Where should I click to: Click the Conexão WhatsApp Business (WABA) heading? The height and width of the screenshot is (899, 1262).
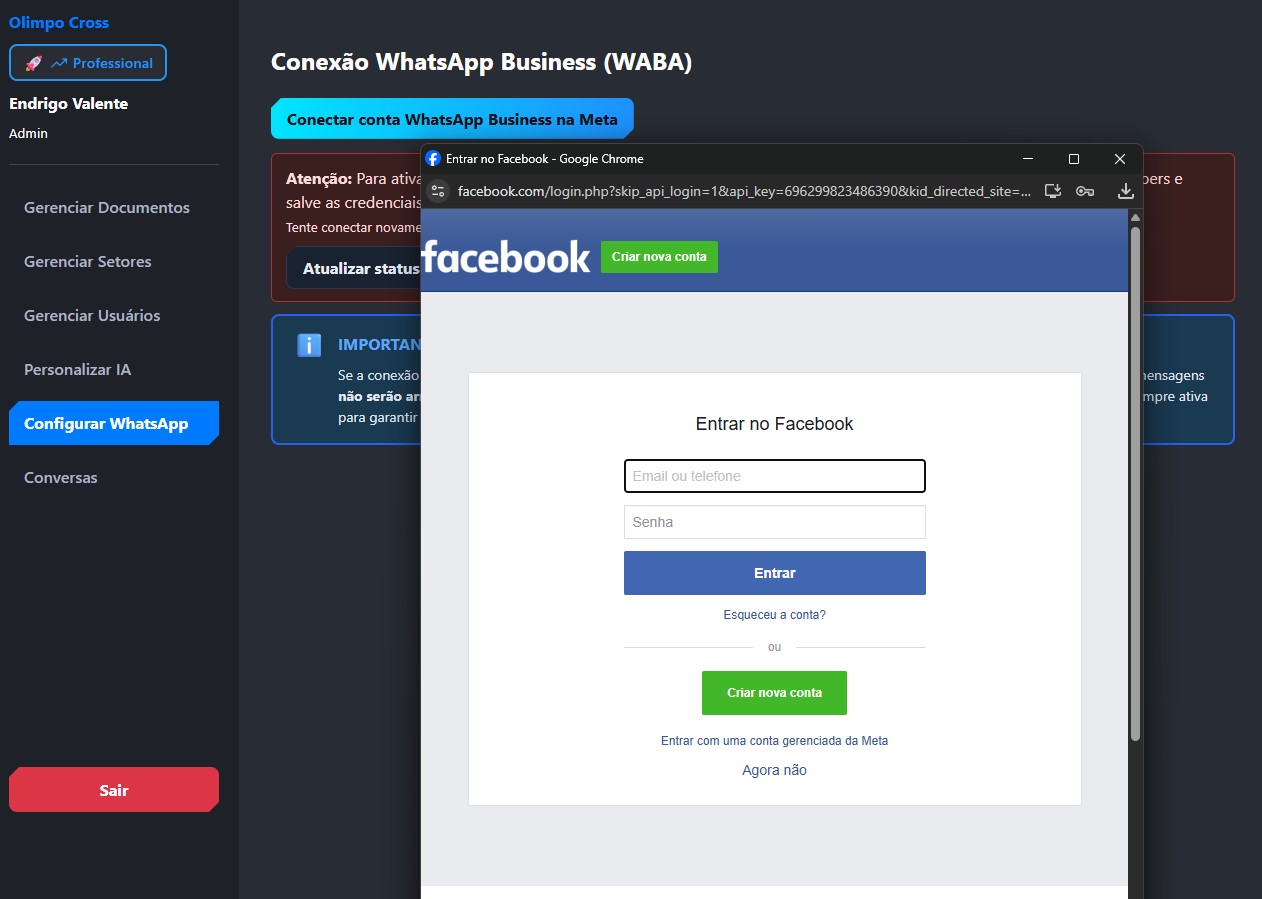[x=481, y=62]
